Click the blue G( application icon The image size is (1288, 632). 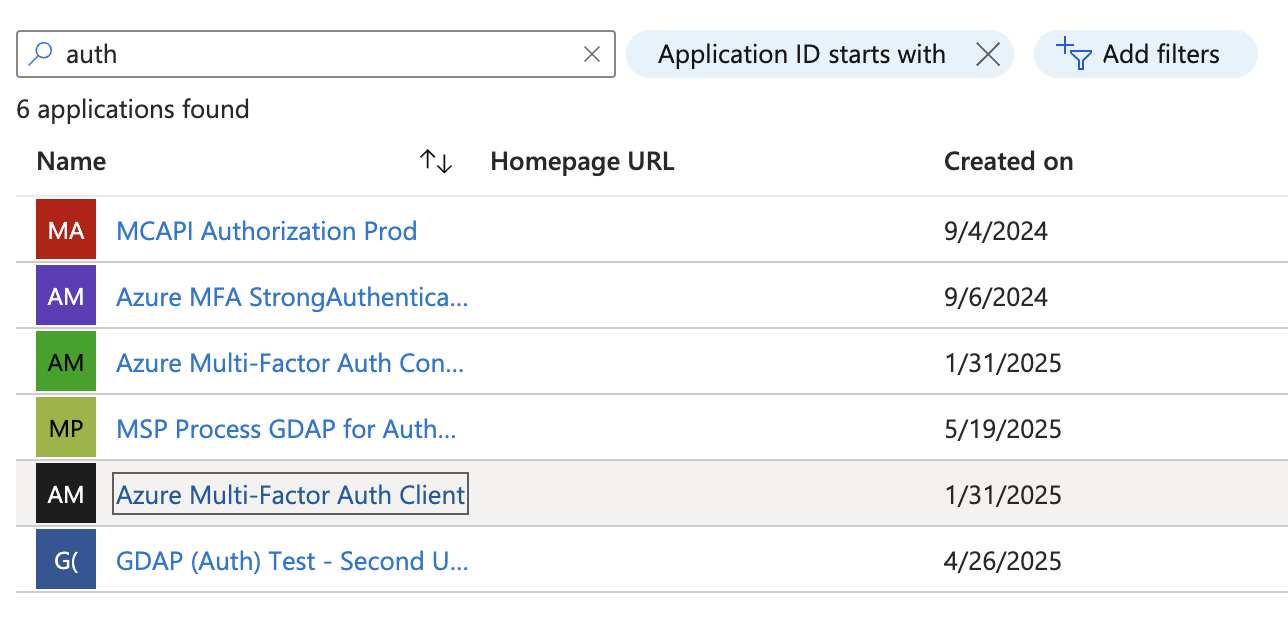click(x=66, y=560)
